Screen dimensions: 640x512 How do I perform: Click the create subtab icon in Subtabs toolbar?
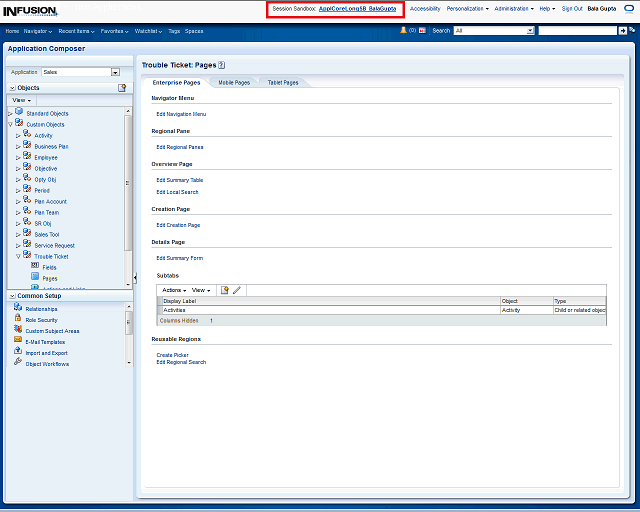click(225, 290)
